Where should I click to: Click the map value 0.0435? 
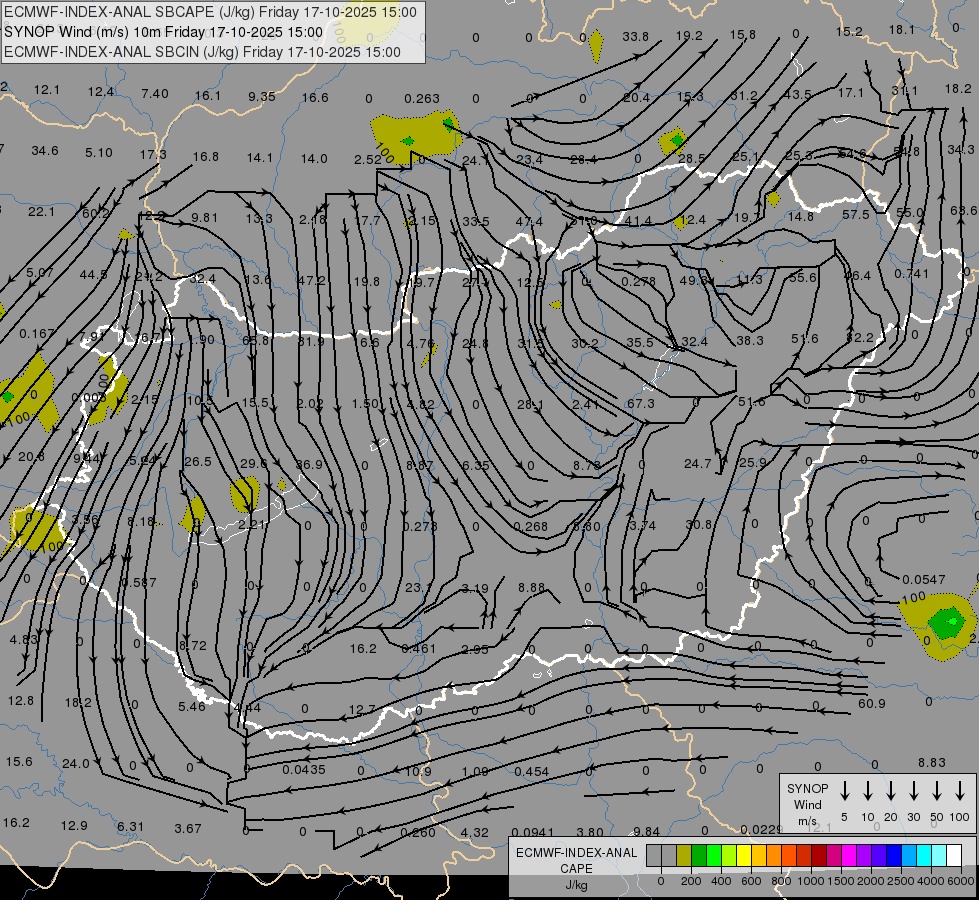tap(303, 769)
